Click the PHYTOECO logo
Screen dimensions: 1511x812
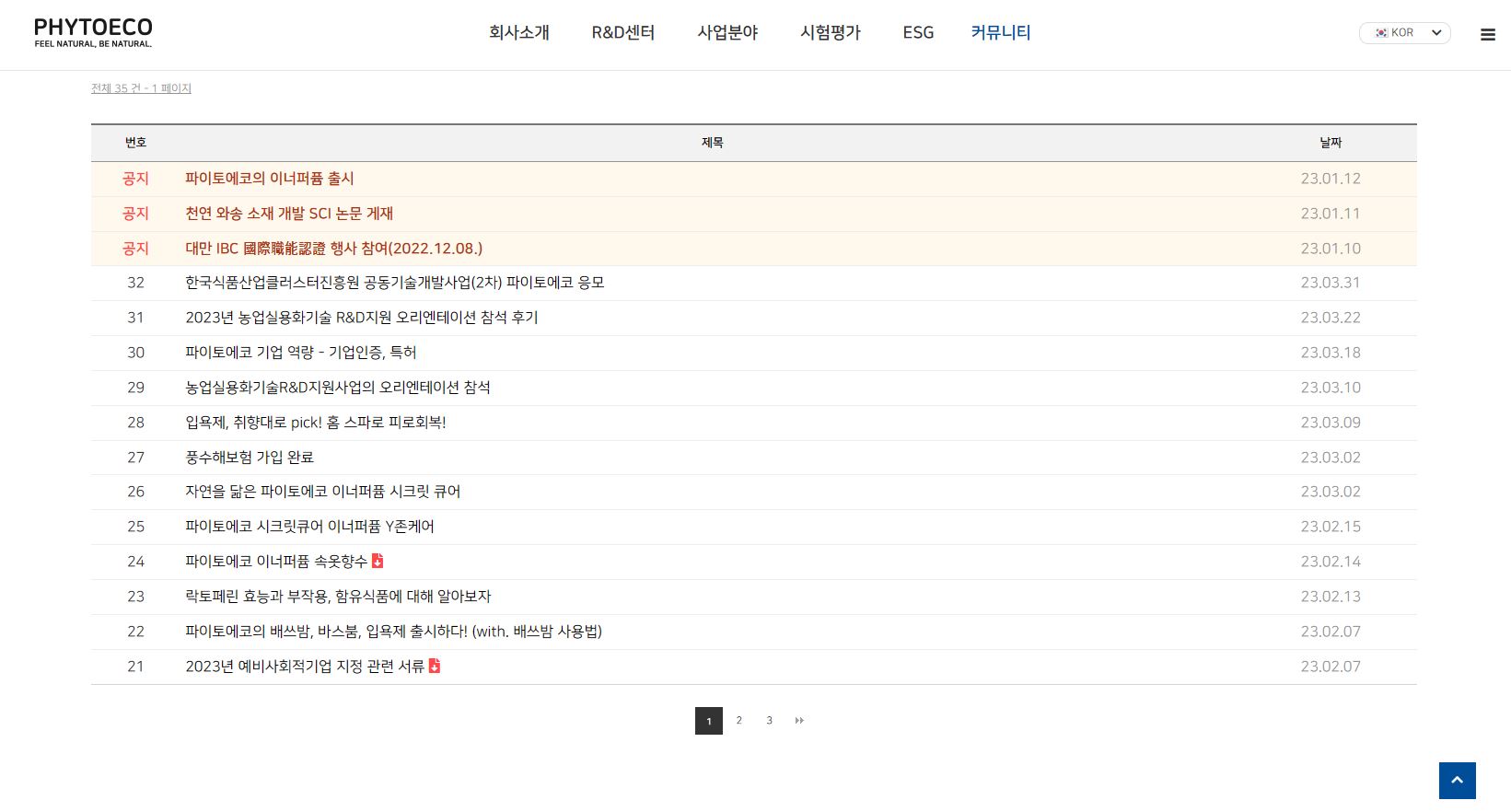(x=93, y=32)
